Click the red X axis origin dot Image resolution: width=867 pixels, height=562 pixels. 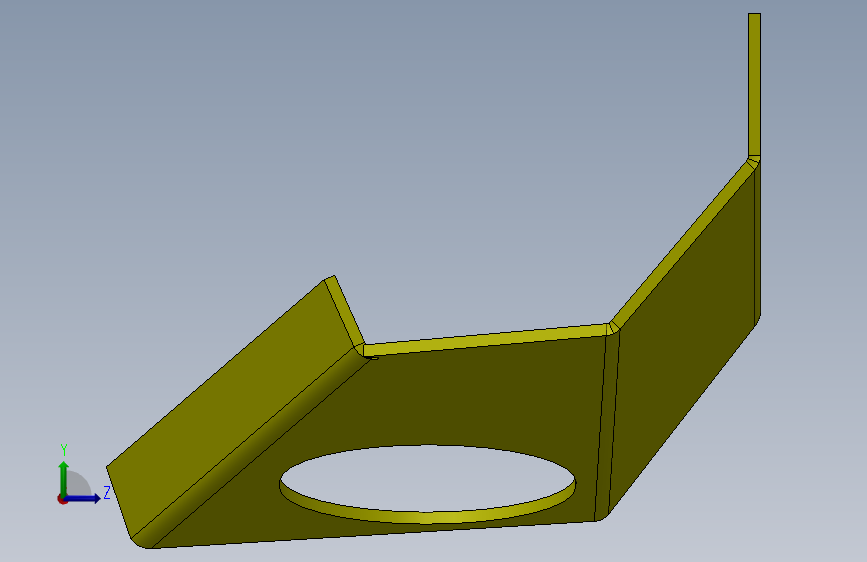tap(61, 500)
